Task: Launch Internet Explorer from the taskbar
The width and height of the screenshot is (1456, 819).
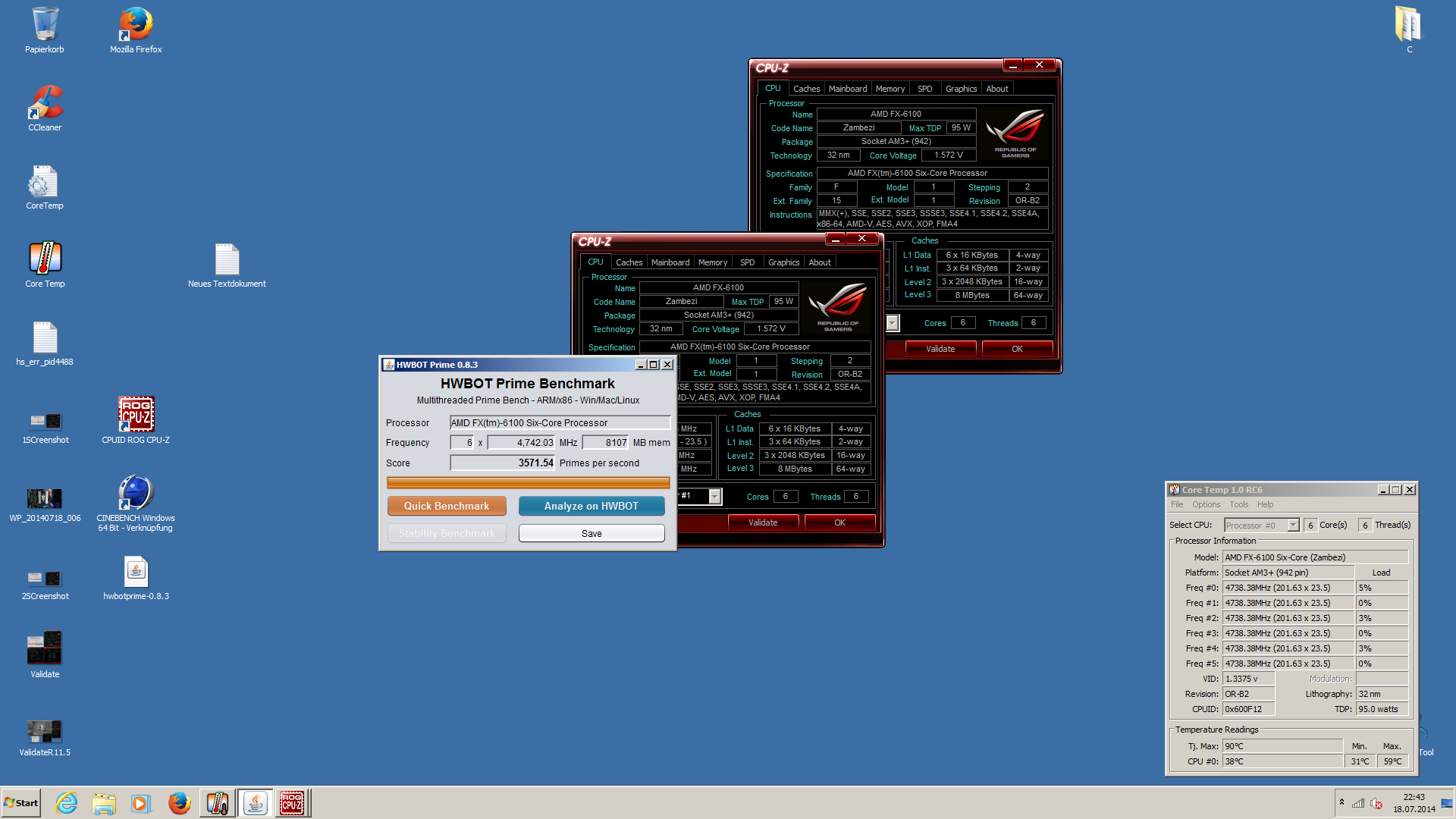Action: [x=67, y=803]
